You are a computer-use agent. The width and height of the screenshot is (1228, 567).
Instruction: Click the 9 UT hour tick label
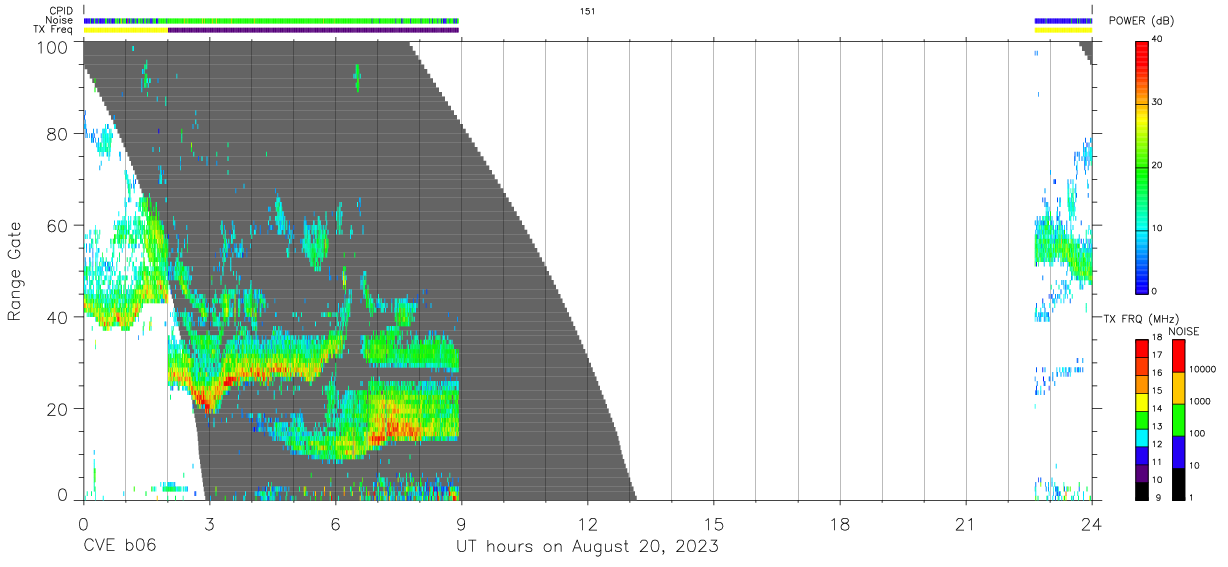tap(461, 524)
